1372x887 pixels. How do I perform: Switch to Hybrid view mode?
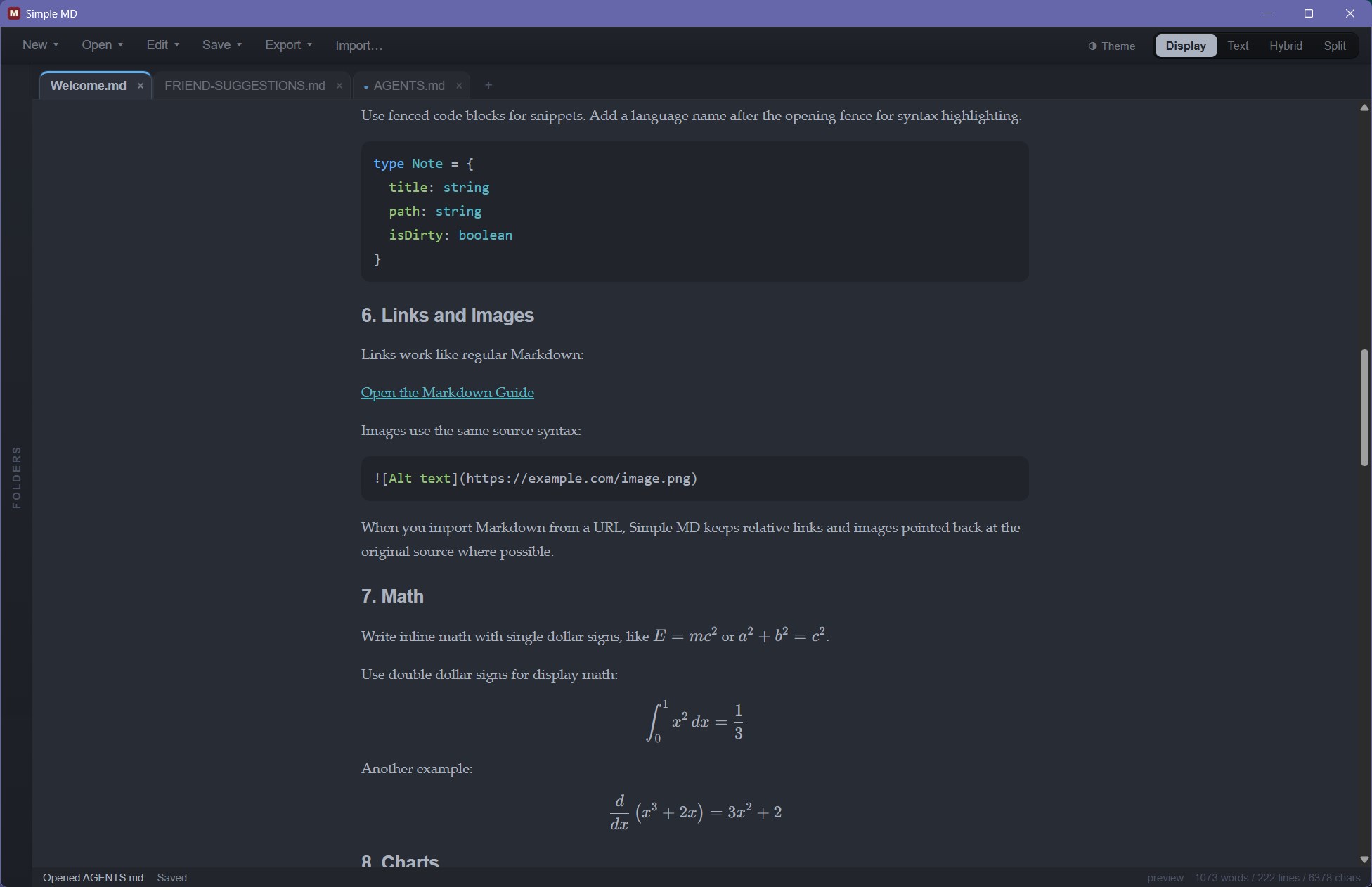[1286, 46]
